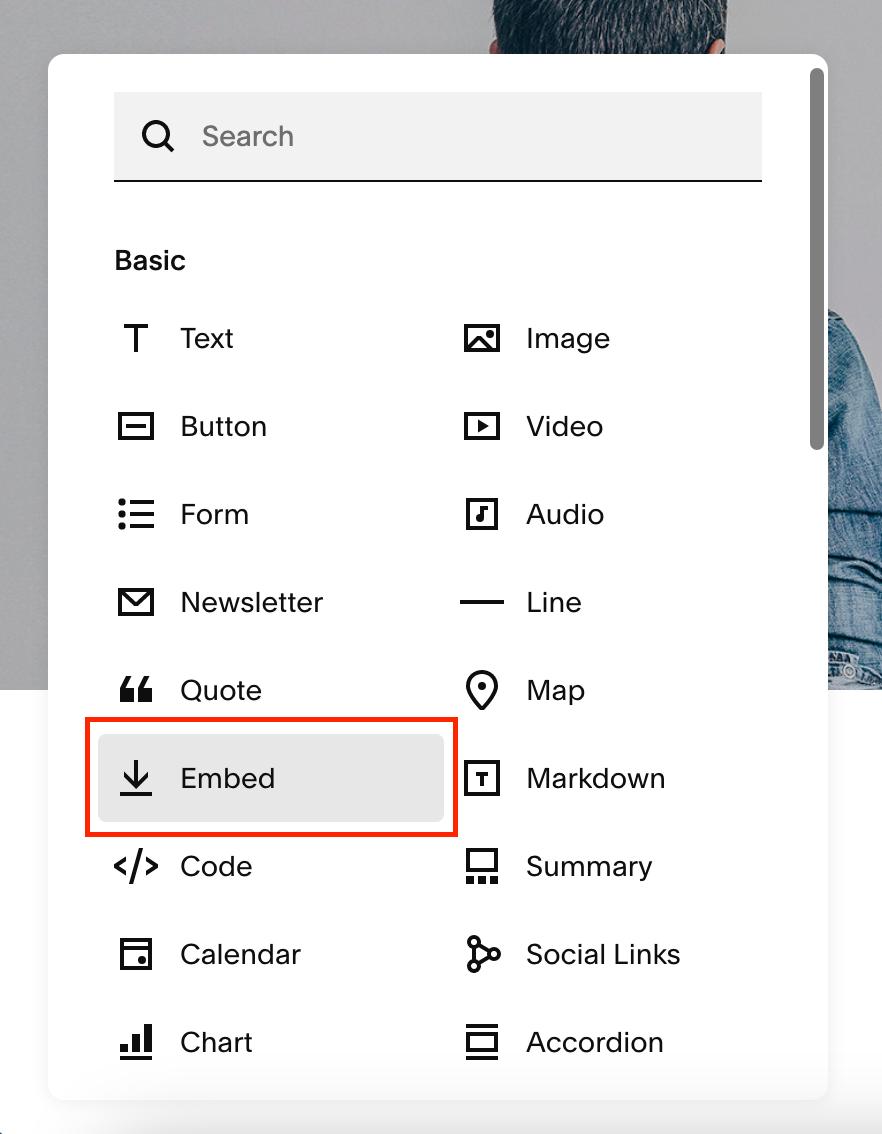Click the Summary label

coord(589,867)
